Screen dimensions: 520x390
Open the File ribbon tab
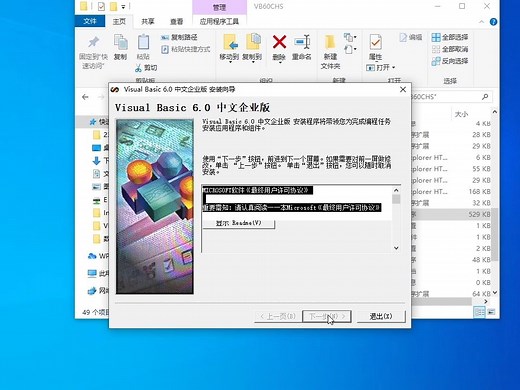(x=90, y=21)
